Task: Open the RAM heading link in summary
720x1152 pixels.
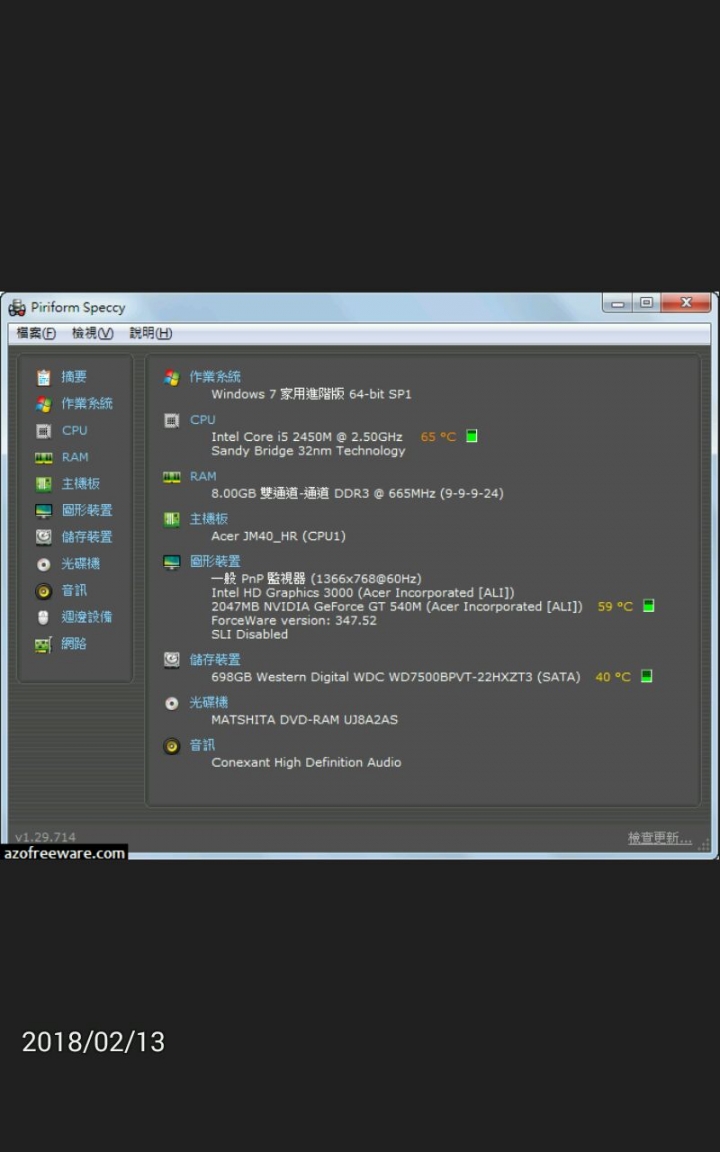Action: pyautogui.click(x=204, y=476)
